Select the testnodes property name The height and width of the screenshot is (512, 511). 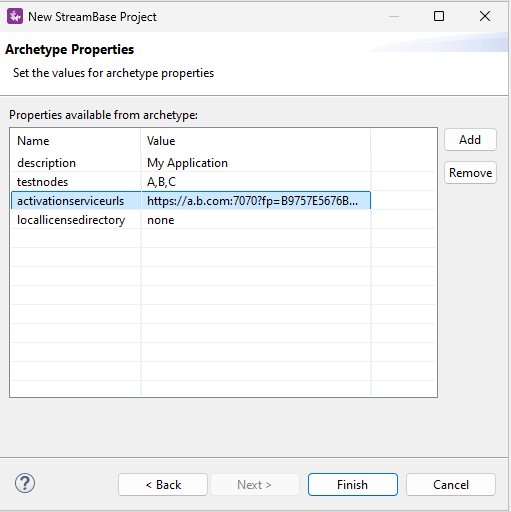point(42,182)
